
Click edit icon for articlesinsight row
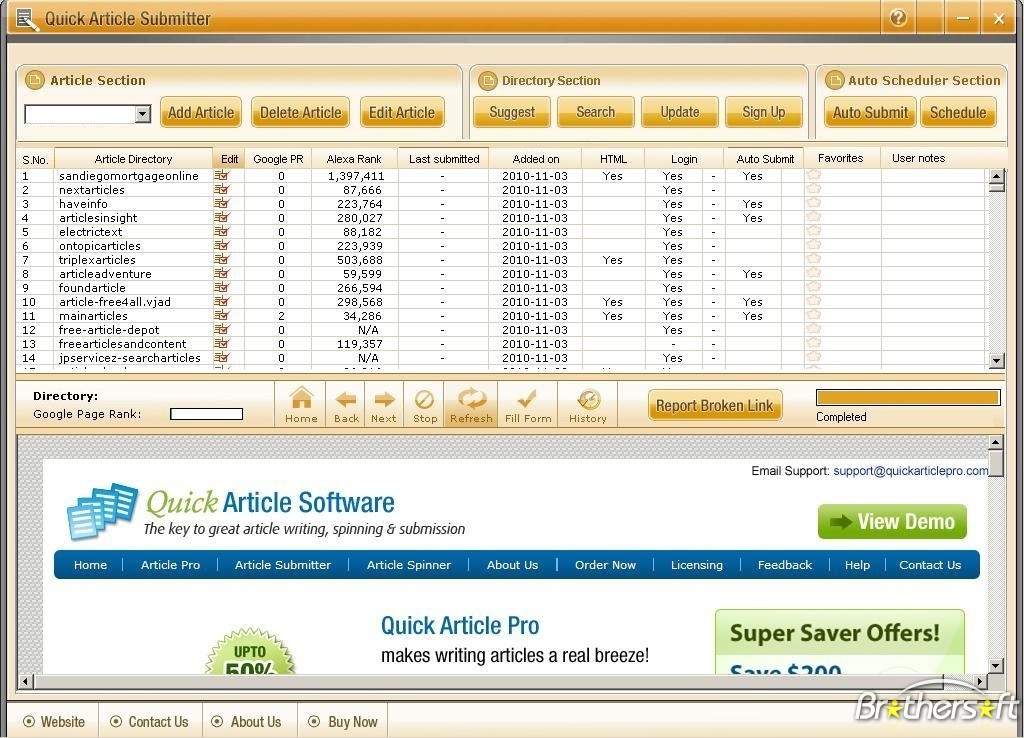(222, 217)
